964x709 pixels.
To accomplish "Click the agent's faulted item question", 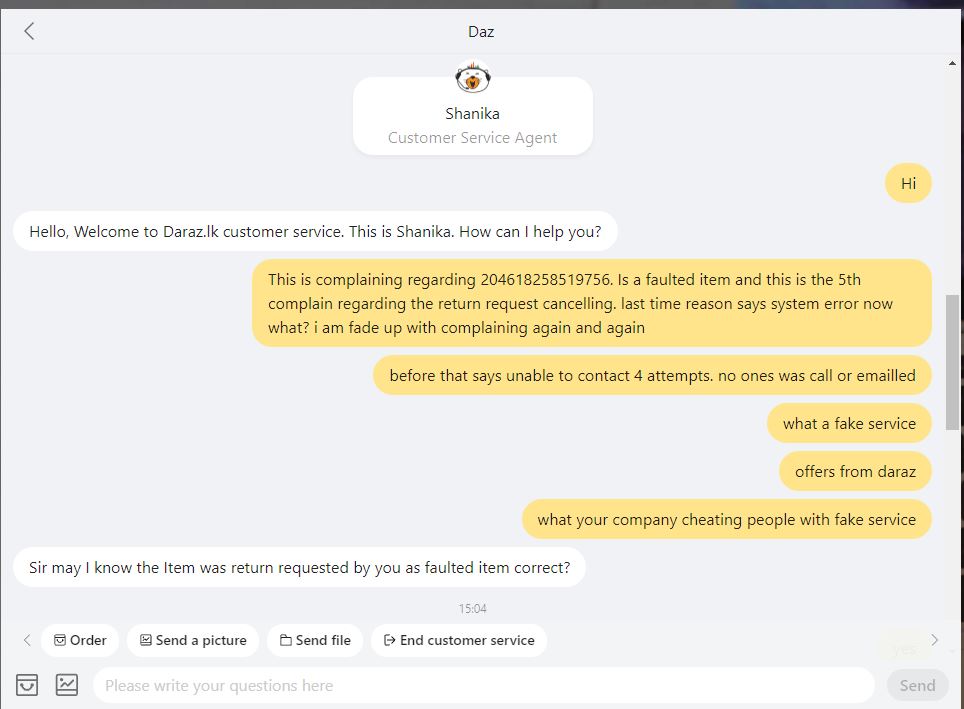I will 299,567.
